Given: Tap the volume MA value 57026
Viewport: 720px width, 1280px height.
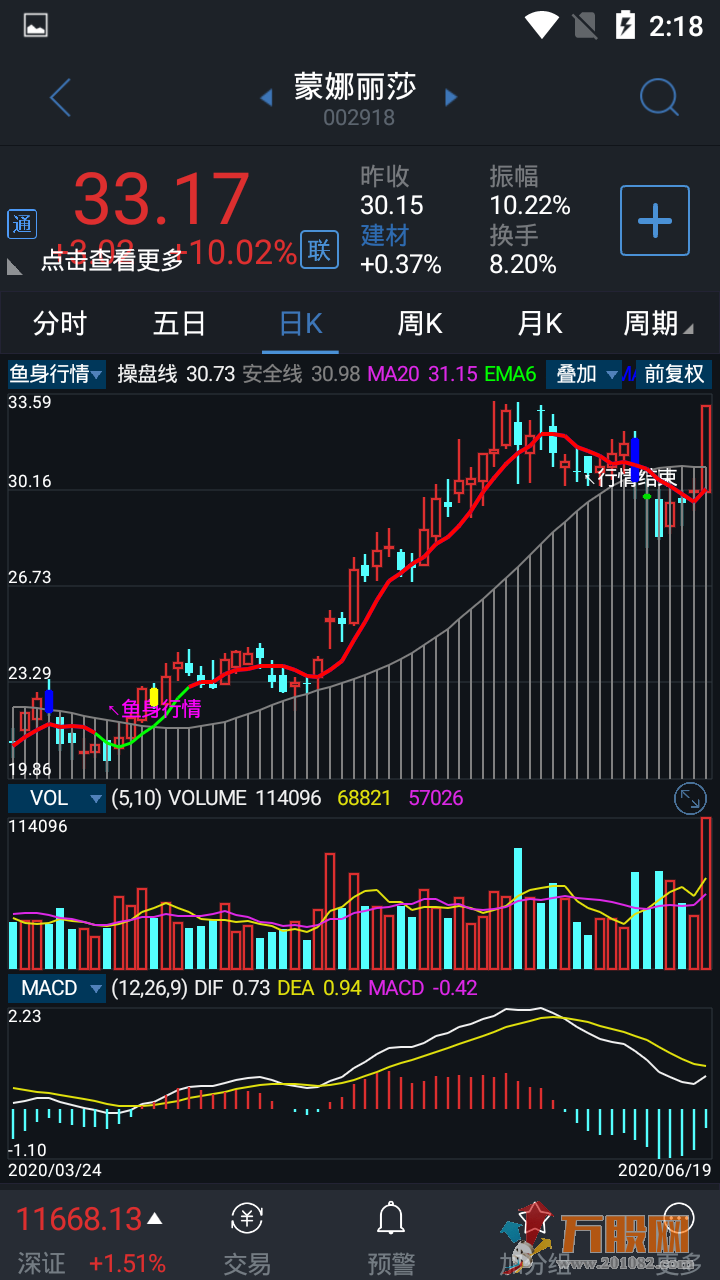Looking at the screenshot, I should 436,798.
